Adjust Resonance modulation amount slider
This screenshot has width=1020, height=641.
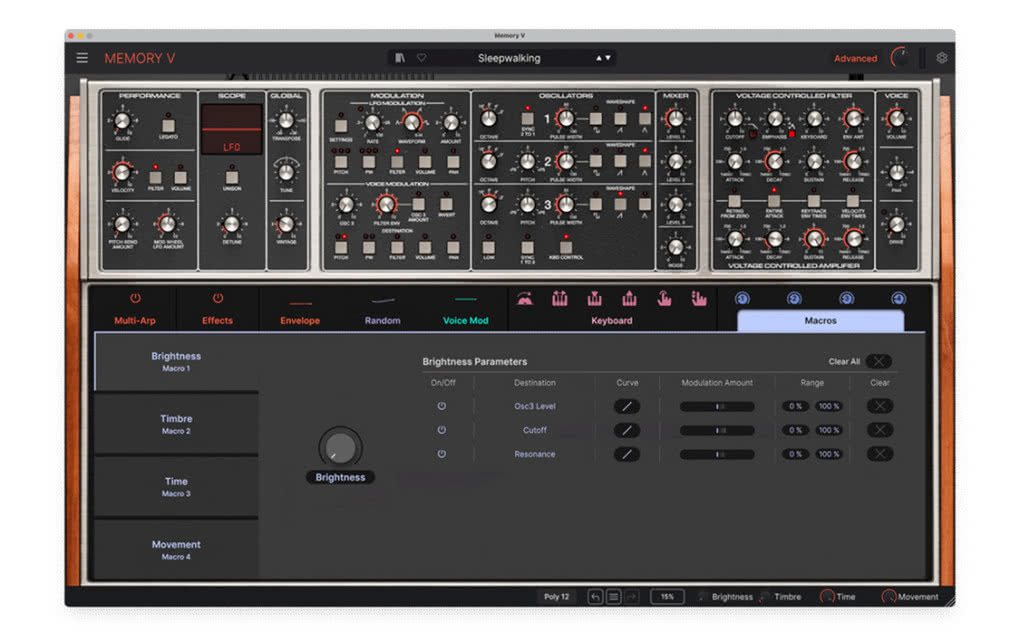[718, 454]
